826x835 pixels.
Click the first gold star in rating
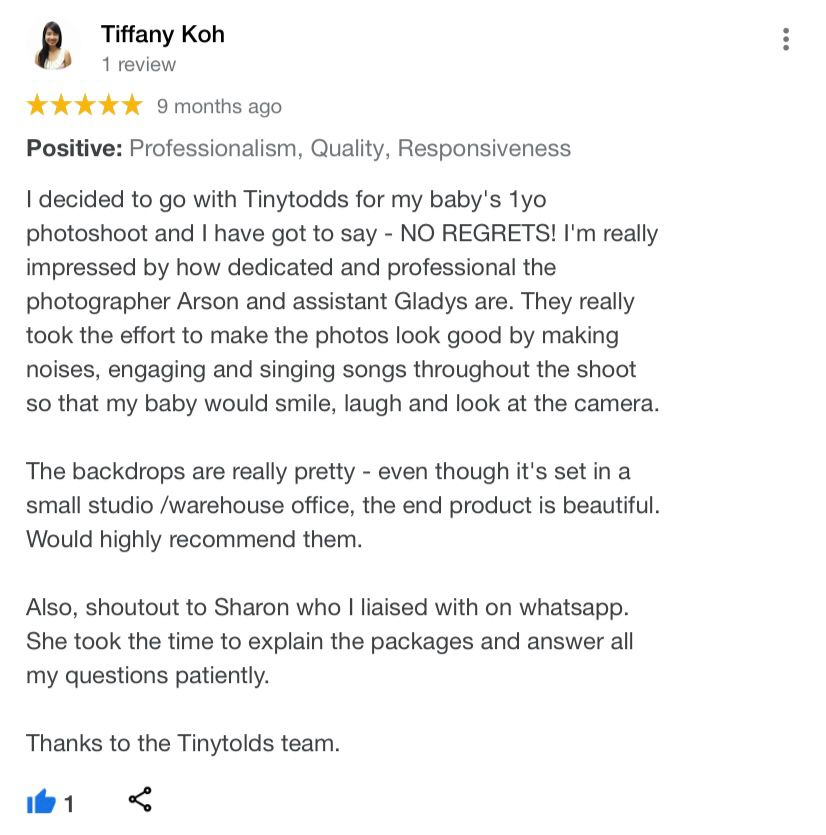coord(37,105)
